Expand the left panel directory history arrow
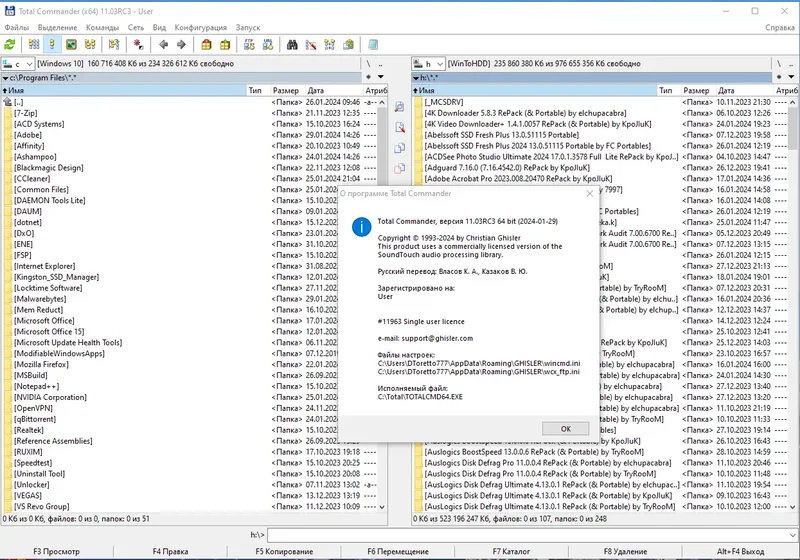 pyautogui.click(x=381, y=77)
